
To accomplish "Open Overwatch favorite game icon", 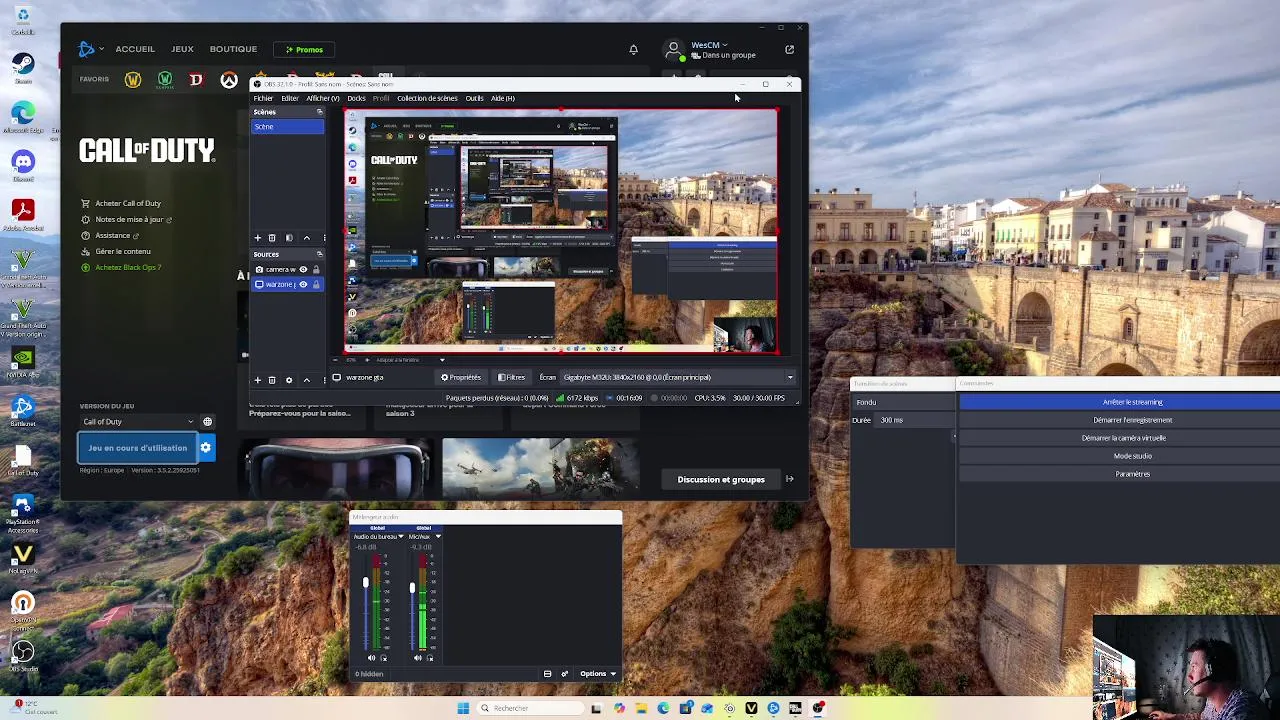I will 229,80.
